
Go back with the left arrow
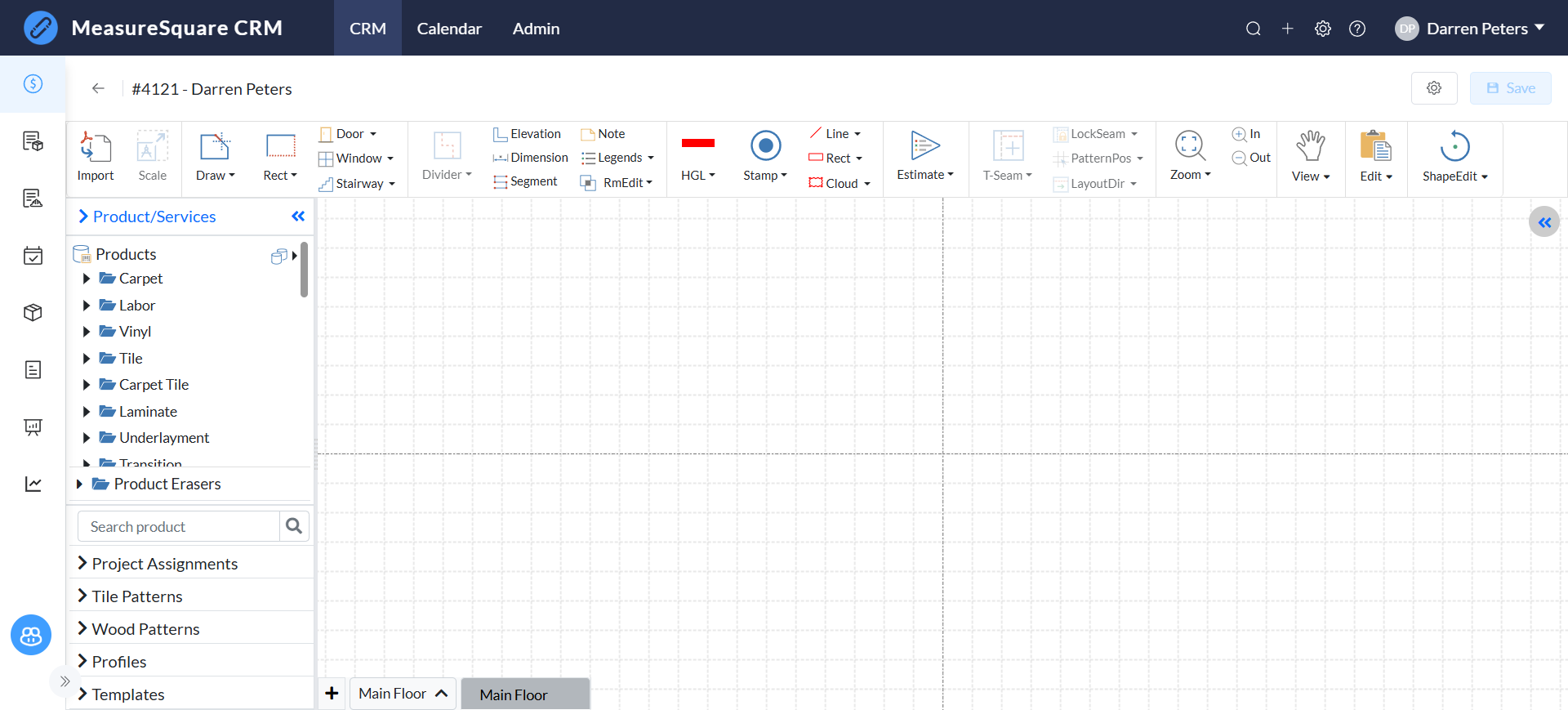(x=98, y=88)
